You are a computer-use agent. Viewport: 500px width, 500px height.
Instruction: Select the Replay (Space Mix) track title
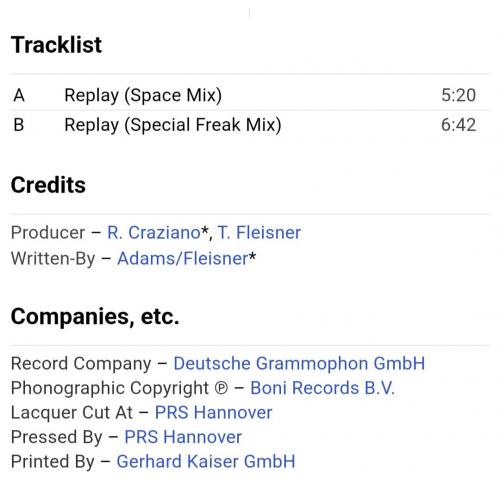coord(143,95)
